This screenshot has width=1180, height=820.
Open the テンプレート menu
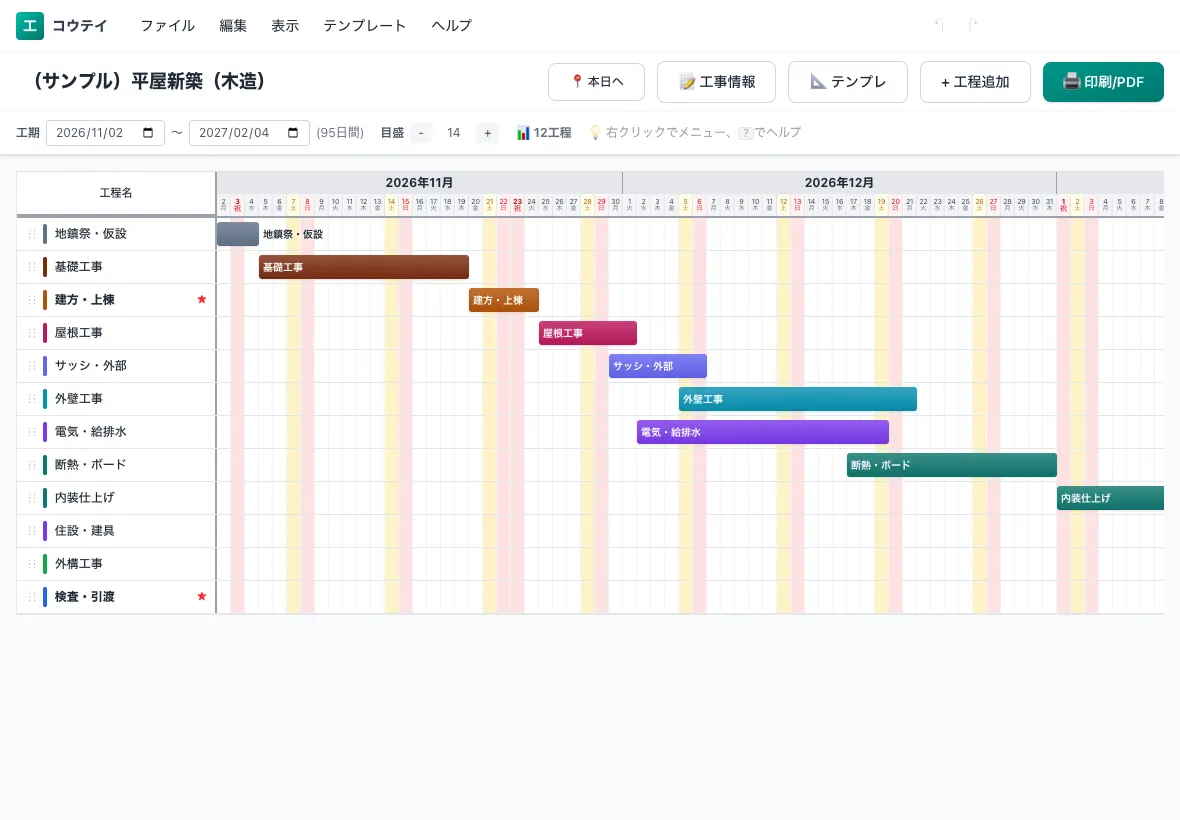pyautogui.click(x=364, y=26)
